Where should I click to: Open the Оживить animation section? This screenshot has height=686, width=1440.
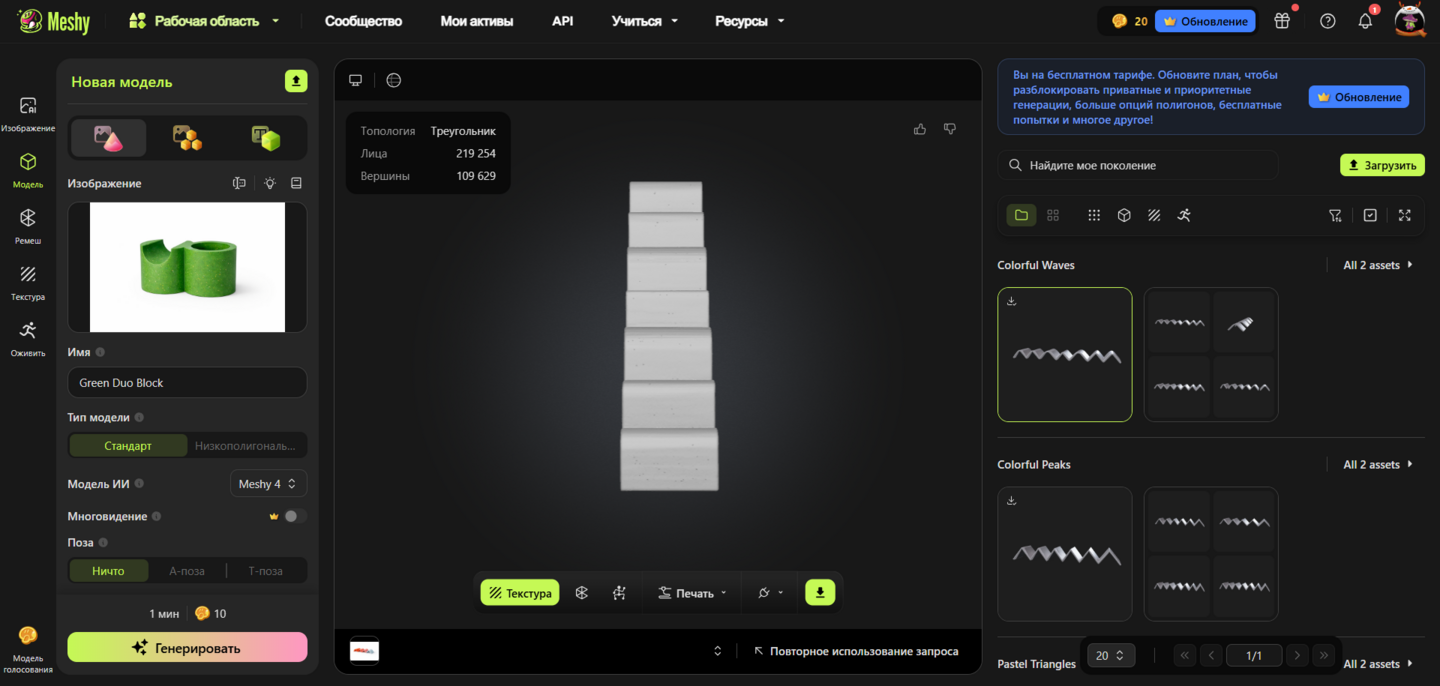28,338
